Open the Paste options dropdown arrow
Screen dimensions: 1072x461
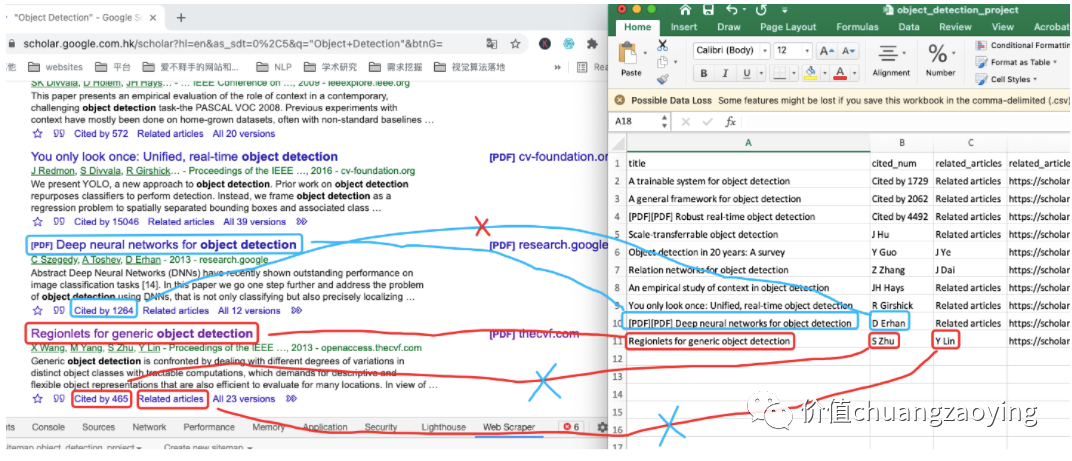pos(644,53)
